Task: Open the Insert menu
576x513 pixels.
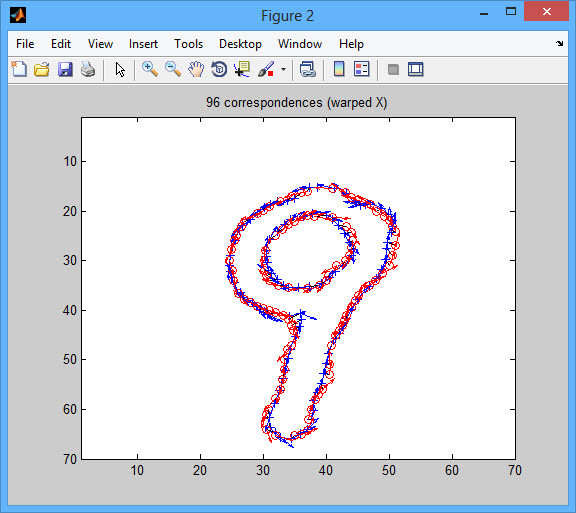Action: tap(143, 44)
